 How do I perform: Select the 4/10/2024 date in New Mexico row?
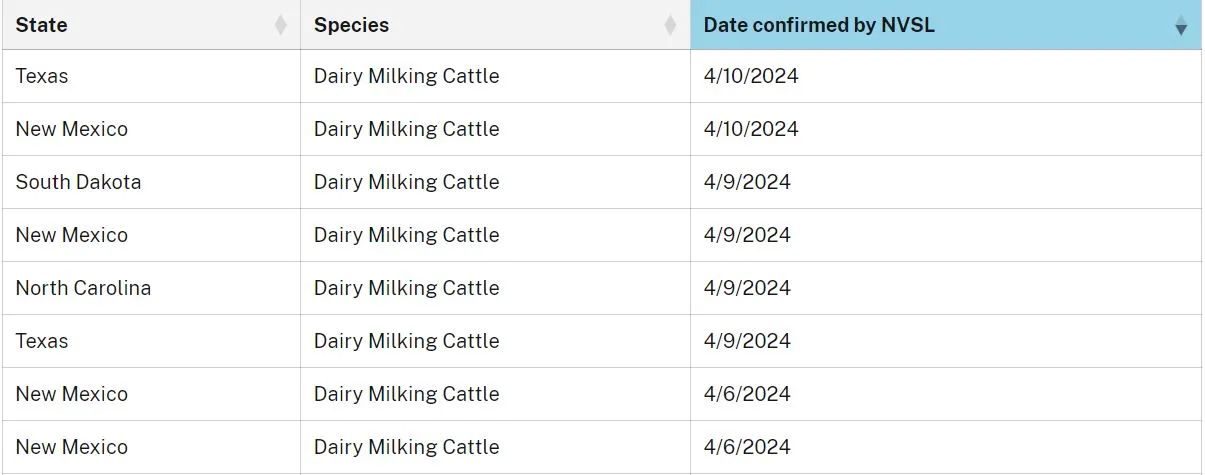click(751, 129)
